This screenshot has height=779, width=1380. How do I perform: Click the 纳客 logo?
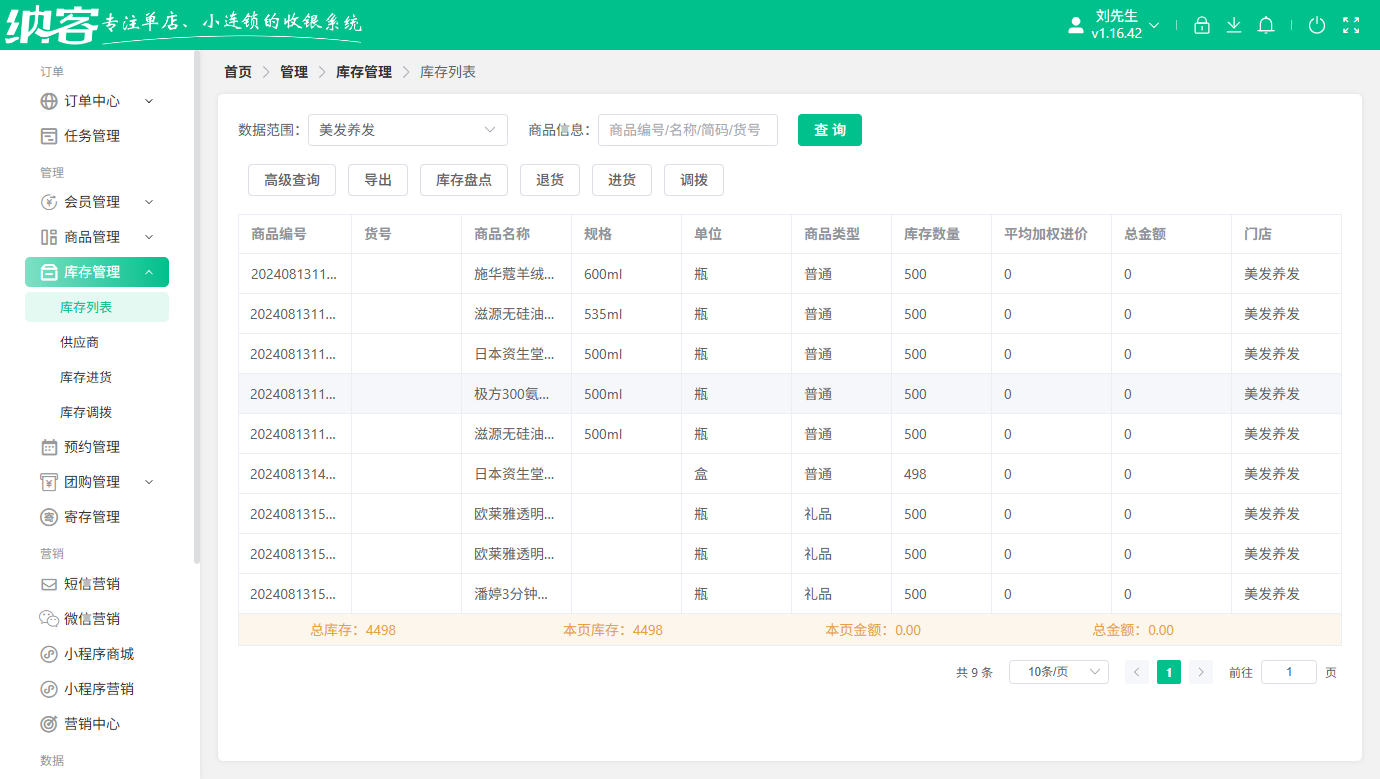pos(50,25)
